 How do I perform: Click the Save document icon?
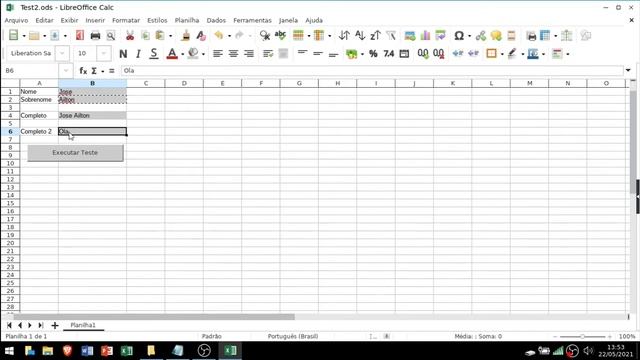tap(54, 36)
